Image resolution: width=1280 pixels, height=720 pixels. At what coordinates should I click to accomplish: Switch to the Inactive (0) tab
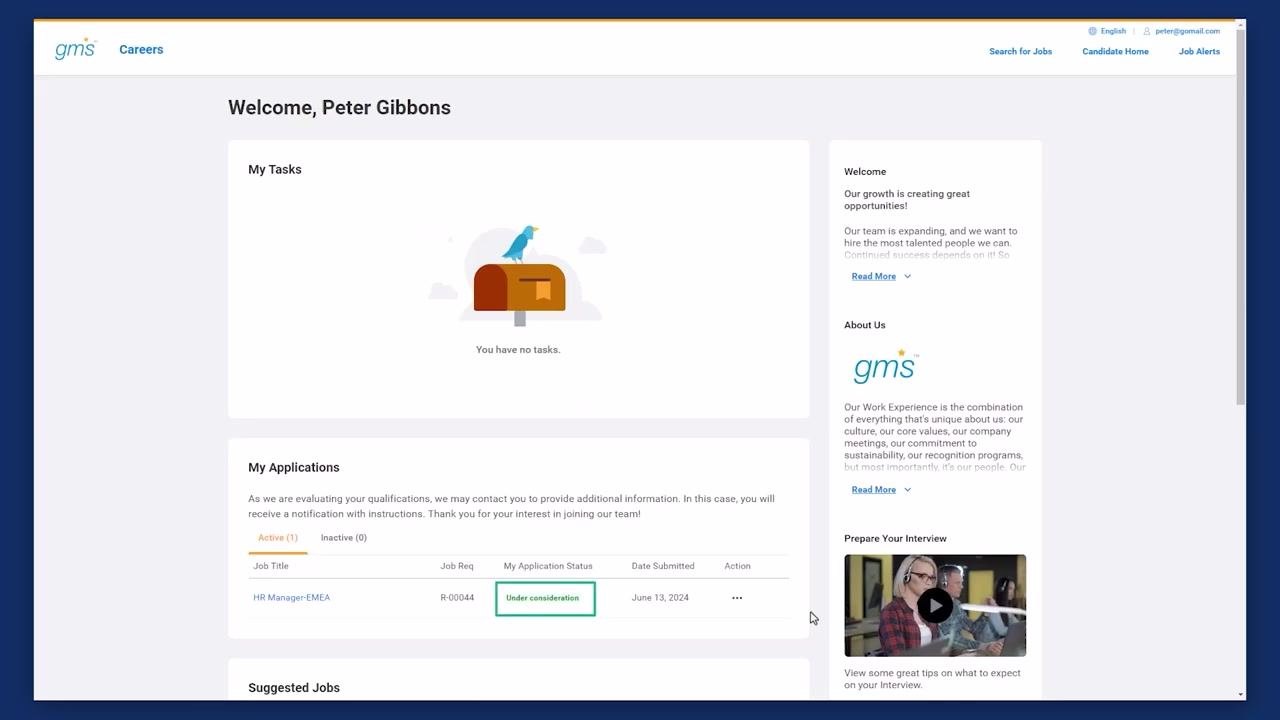click(344, 538)
